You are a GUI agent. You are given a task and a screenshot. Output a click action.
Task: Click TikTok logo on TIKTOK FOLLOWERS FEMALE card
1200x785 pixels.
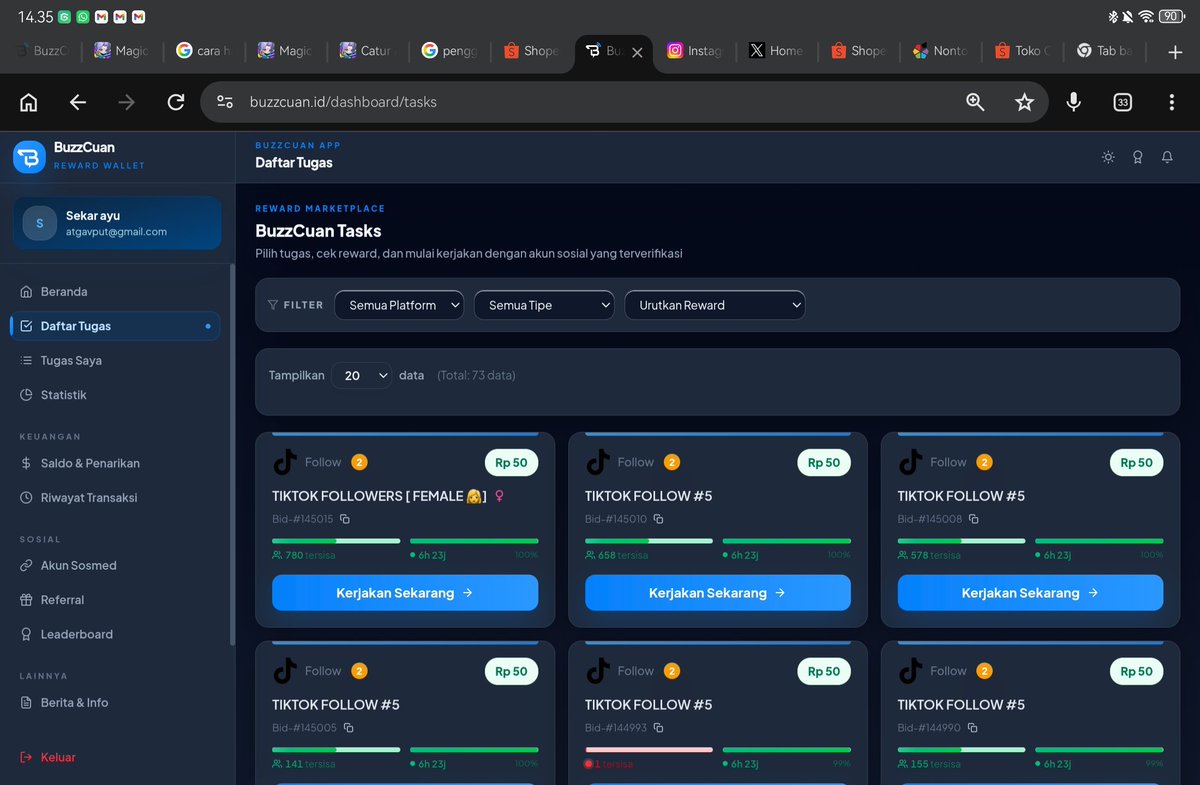coord(285,462)
